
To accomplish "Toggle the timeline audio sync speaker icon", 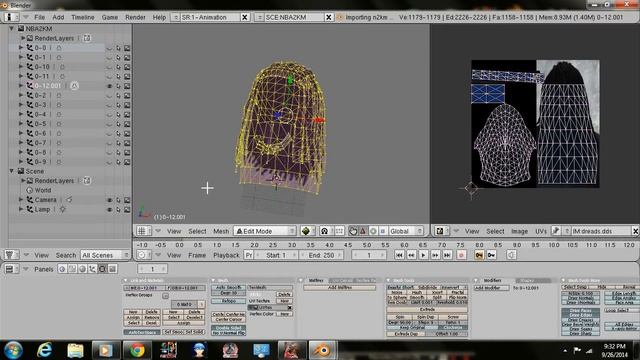I will (x=511, y=255).
